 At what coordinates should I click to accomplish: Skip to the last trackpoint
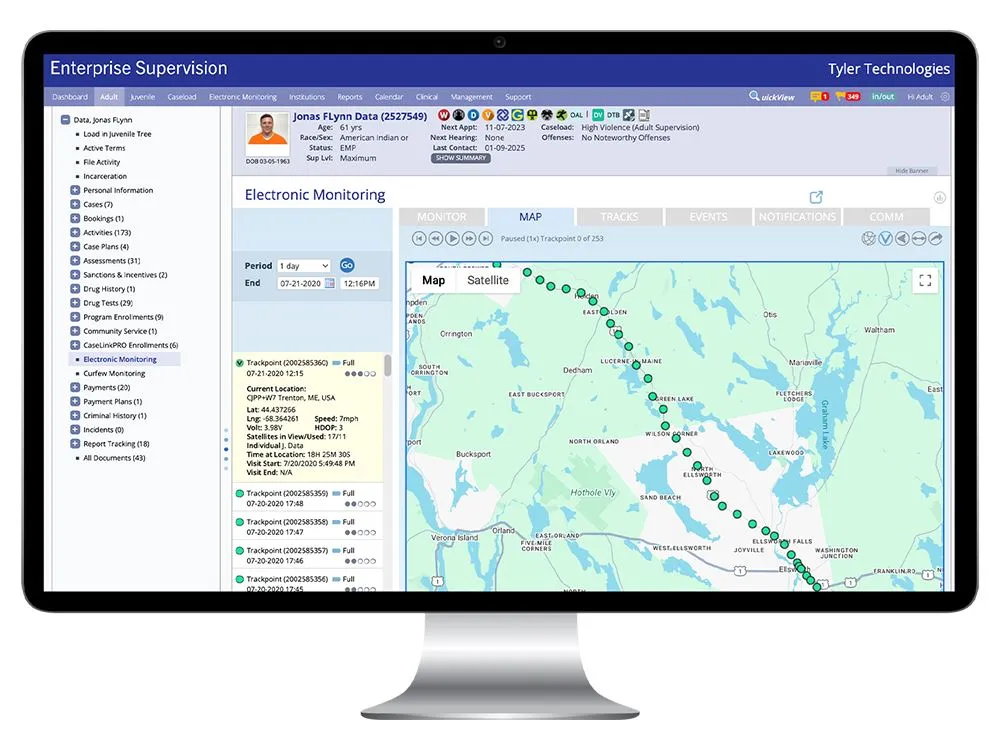click(x=487, y=238)
